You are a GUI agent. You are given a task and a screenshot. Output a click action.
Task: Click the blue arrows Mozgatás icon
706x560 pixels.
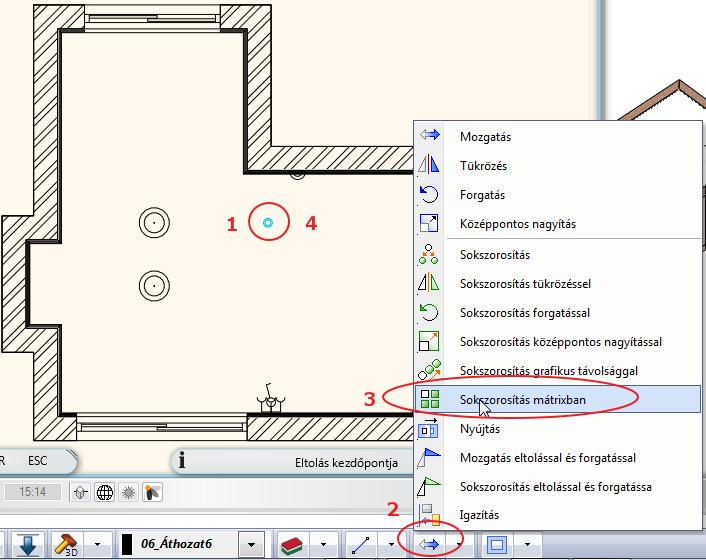(x=429, y=135)
